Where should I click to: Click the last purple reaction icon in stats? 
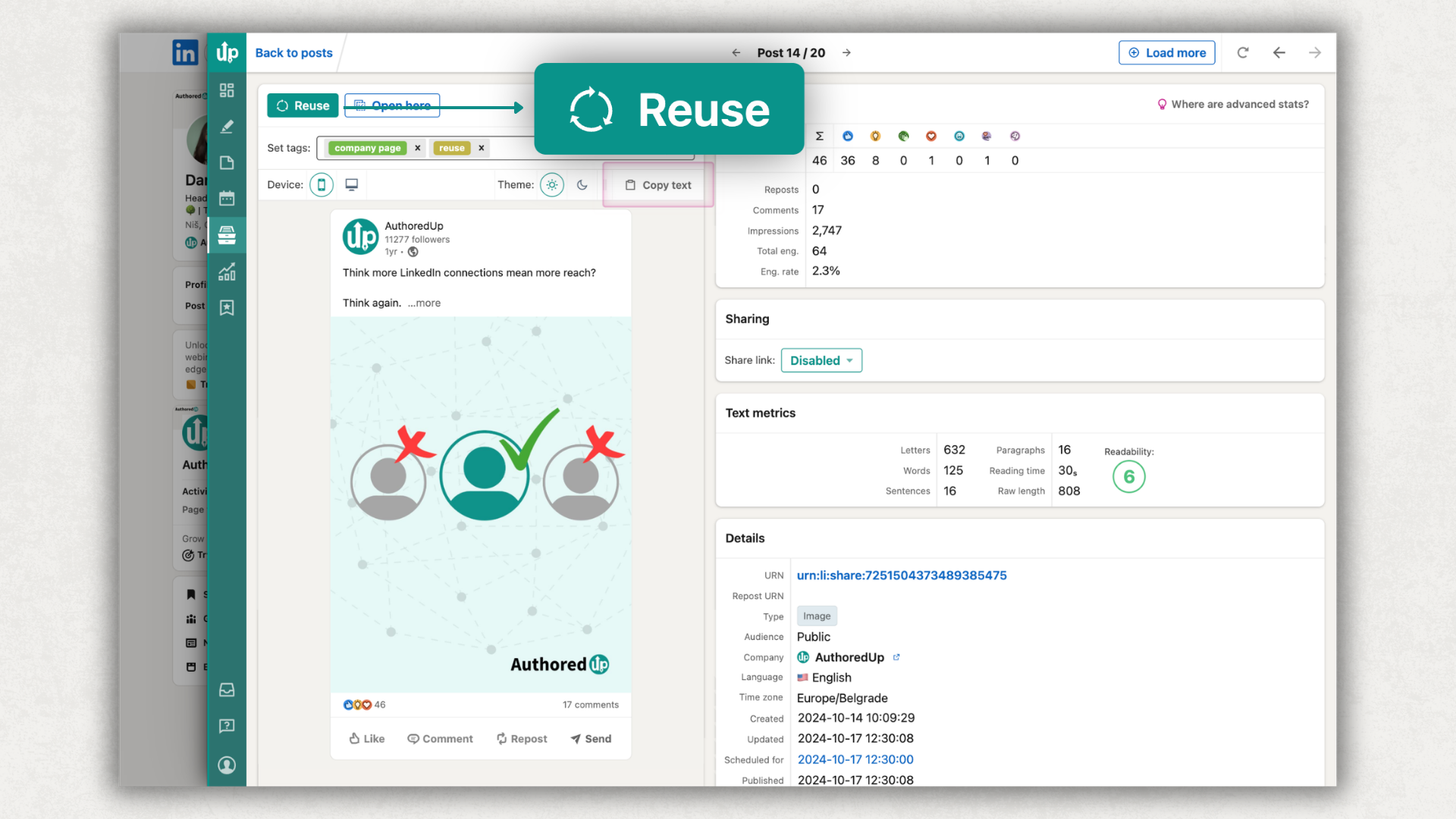pos(1015,136)
